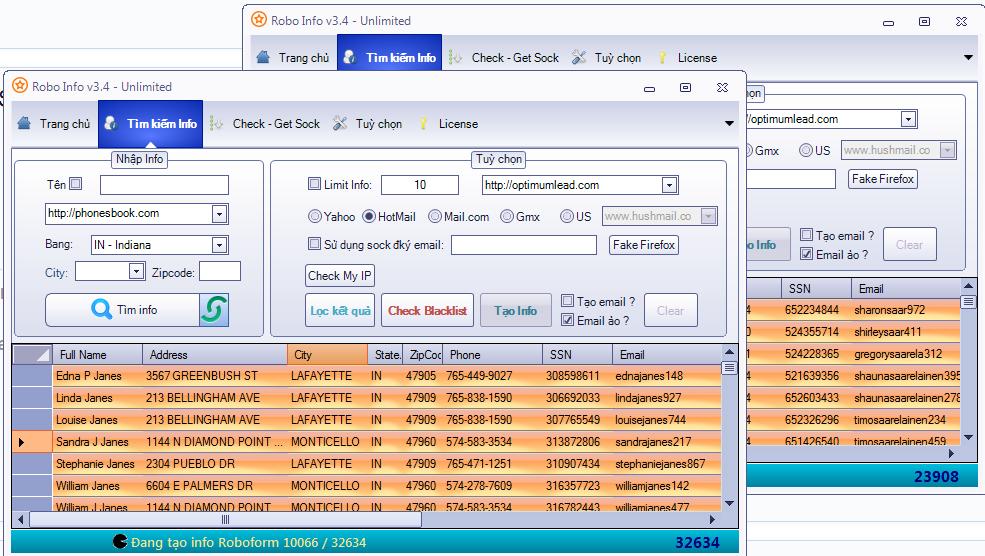Click the green refresh icon beside Tìm info

pos(214,310)
